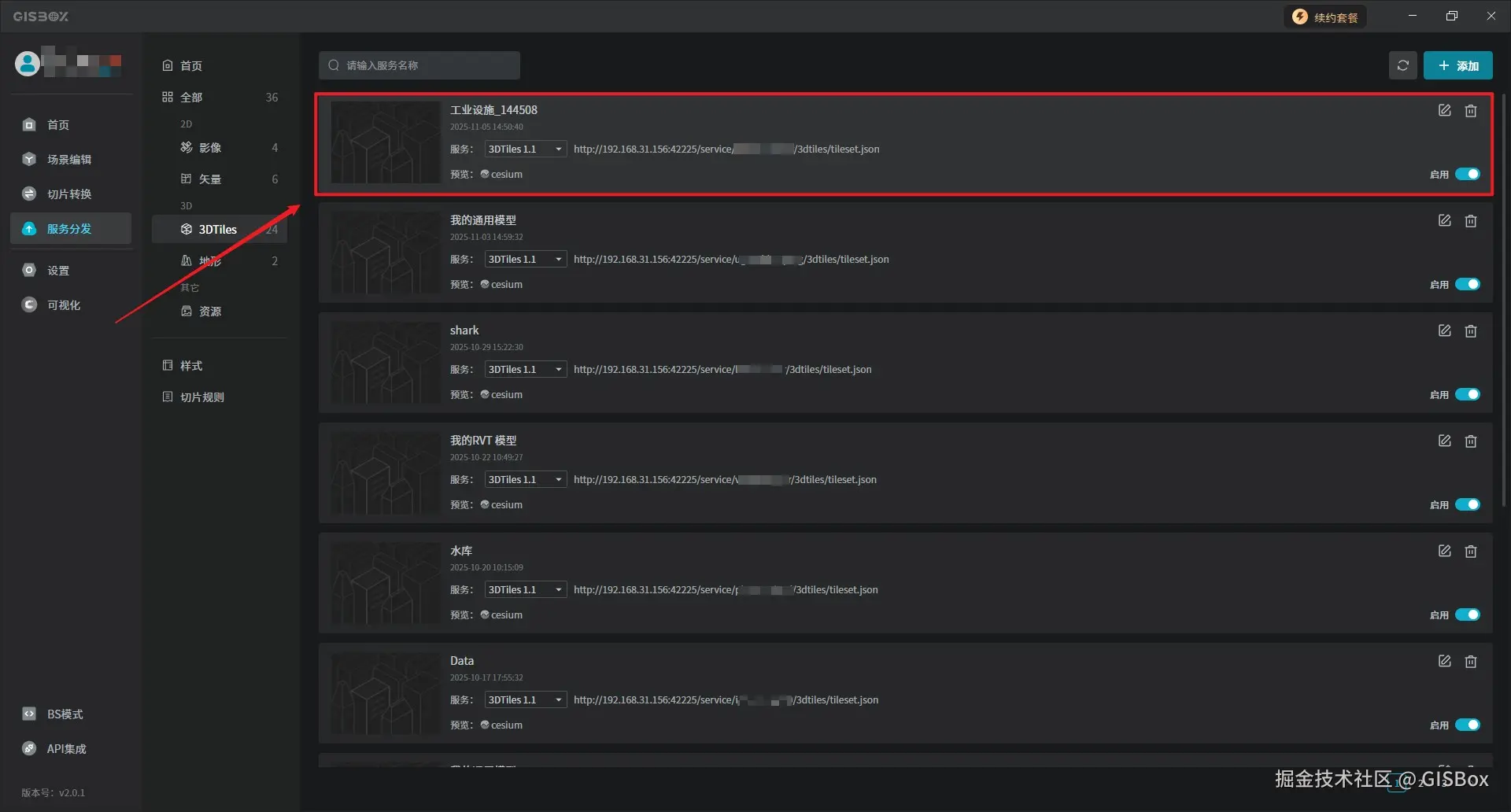
Task: Click the user avatar icon
Action: coord(28,63)
